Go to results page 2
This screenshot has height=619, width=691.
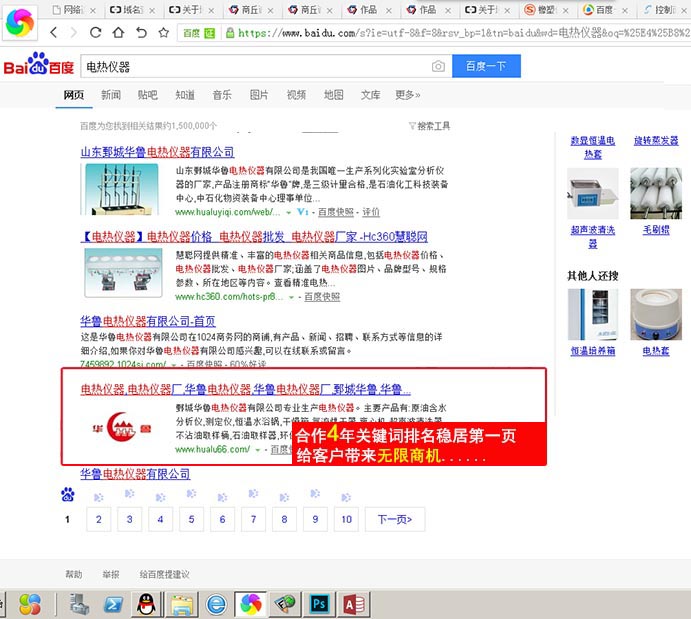[x=98, y=519]
